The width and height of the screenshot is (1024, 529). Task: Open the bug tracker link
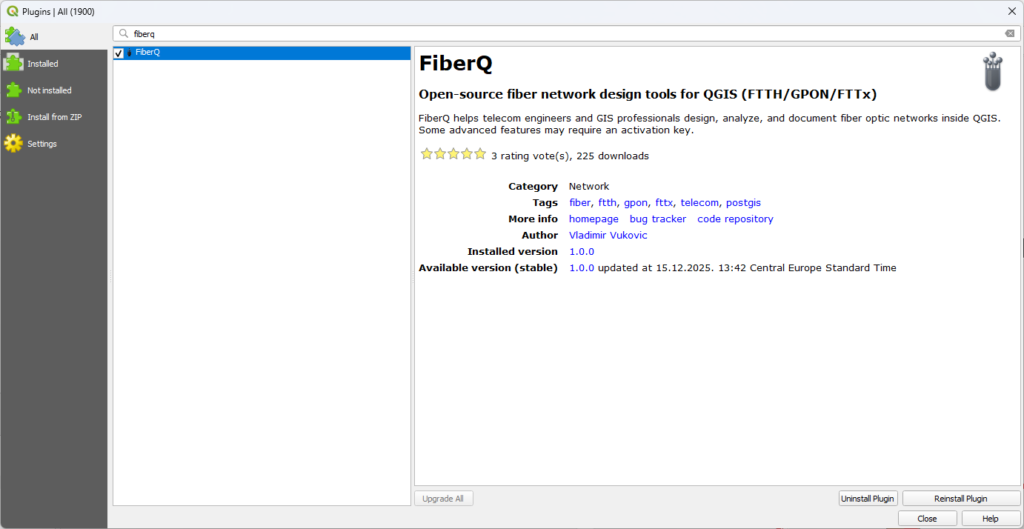[657, 219]
